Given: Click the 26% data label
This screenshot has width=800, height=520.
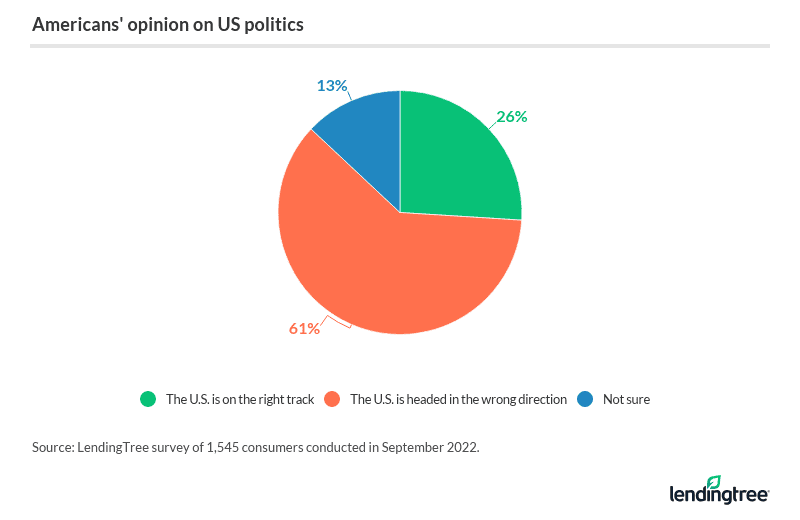Looking at the screenshot, I should click(511, 116).
